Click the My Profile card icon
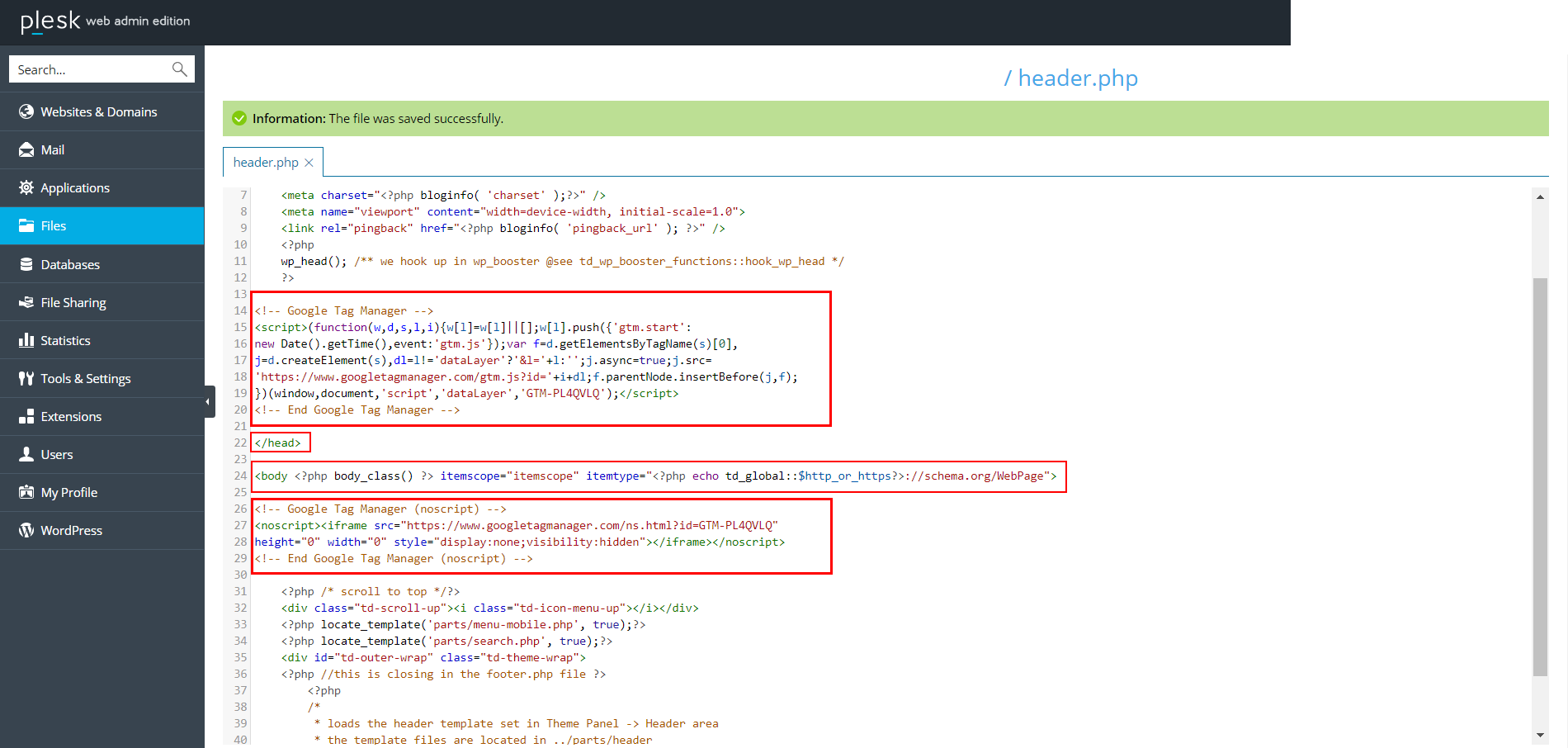This screenshot has height=748, width=1568. point(26,492)
